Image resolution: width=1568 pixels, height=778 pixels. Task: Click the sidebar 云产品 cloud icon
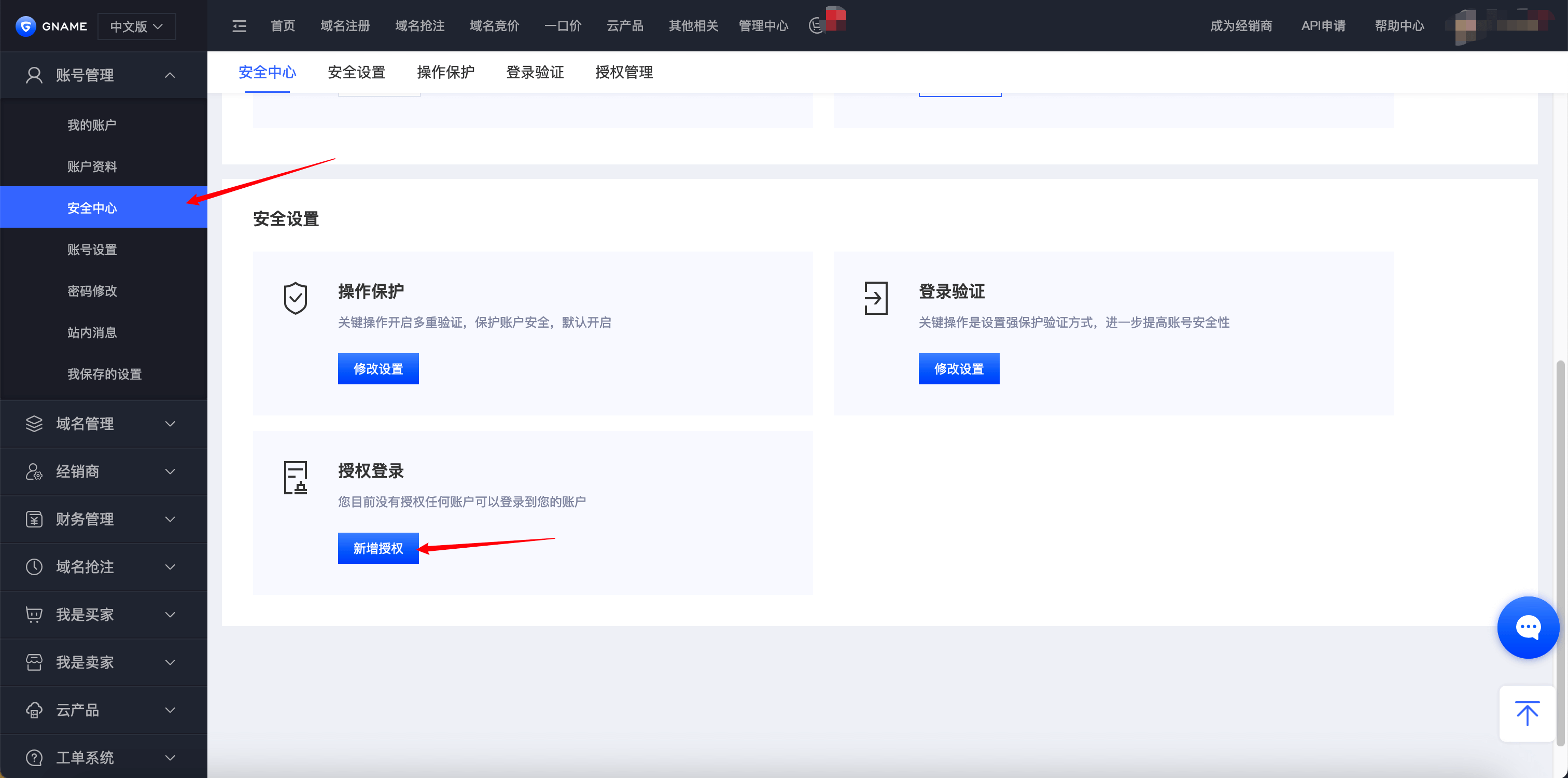[x=34, y=710]
